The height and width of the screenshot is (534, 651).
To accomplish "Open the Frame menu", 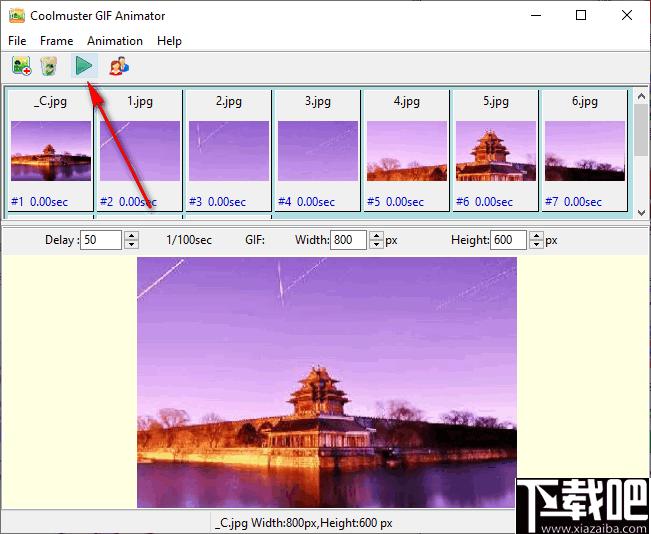I will pos(56,41).
